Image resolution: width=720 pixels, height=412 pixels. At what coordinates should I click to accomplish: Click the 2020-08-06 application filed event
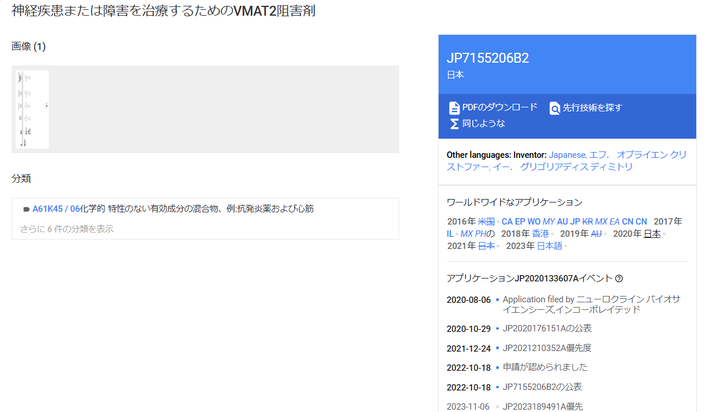[563, 304]
